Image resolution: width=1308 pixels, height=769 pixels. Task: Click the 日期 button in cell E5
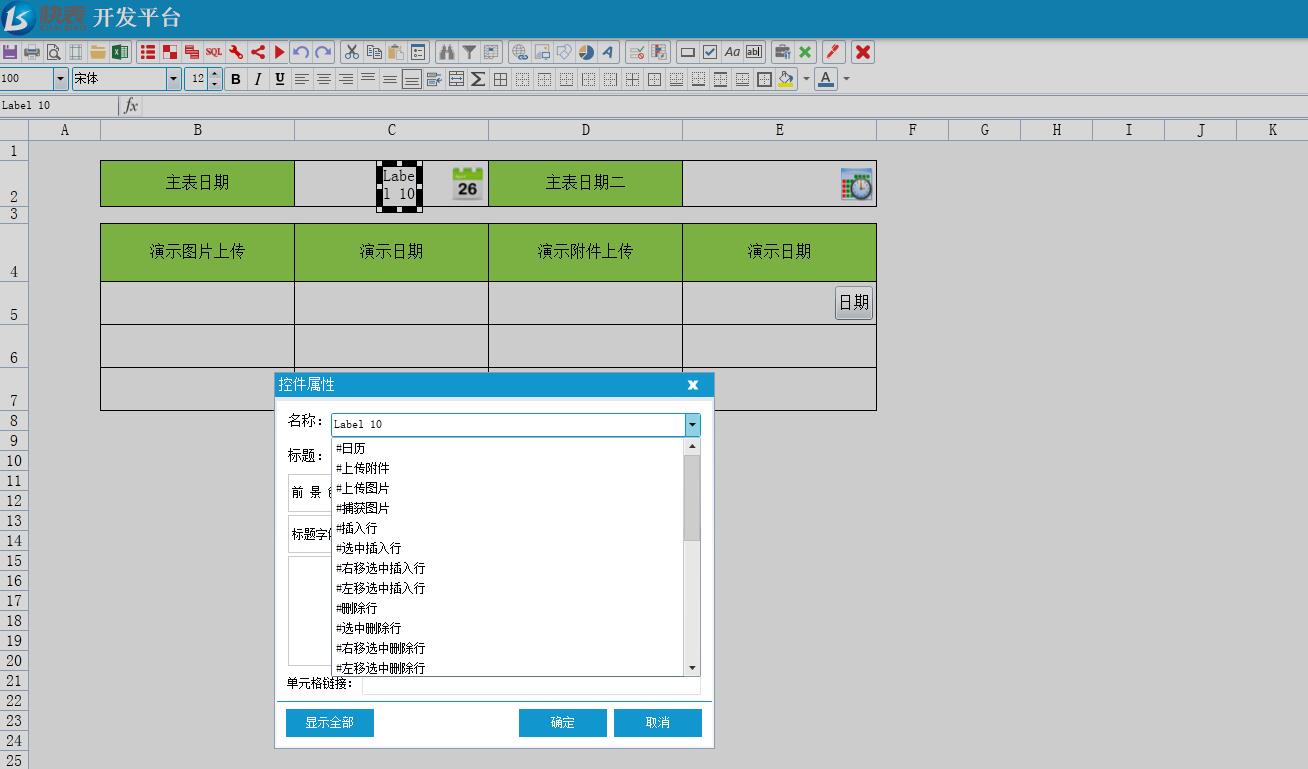854,303
